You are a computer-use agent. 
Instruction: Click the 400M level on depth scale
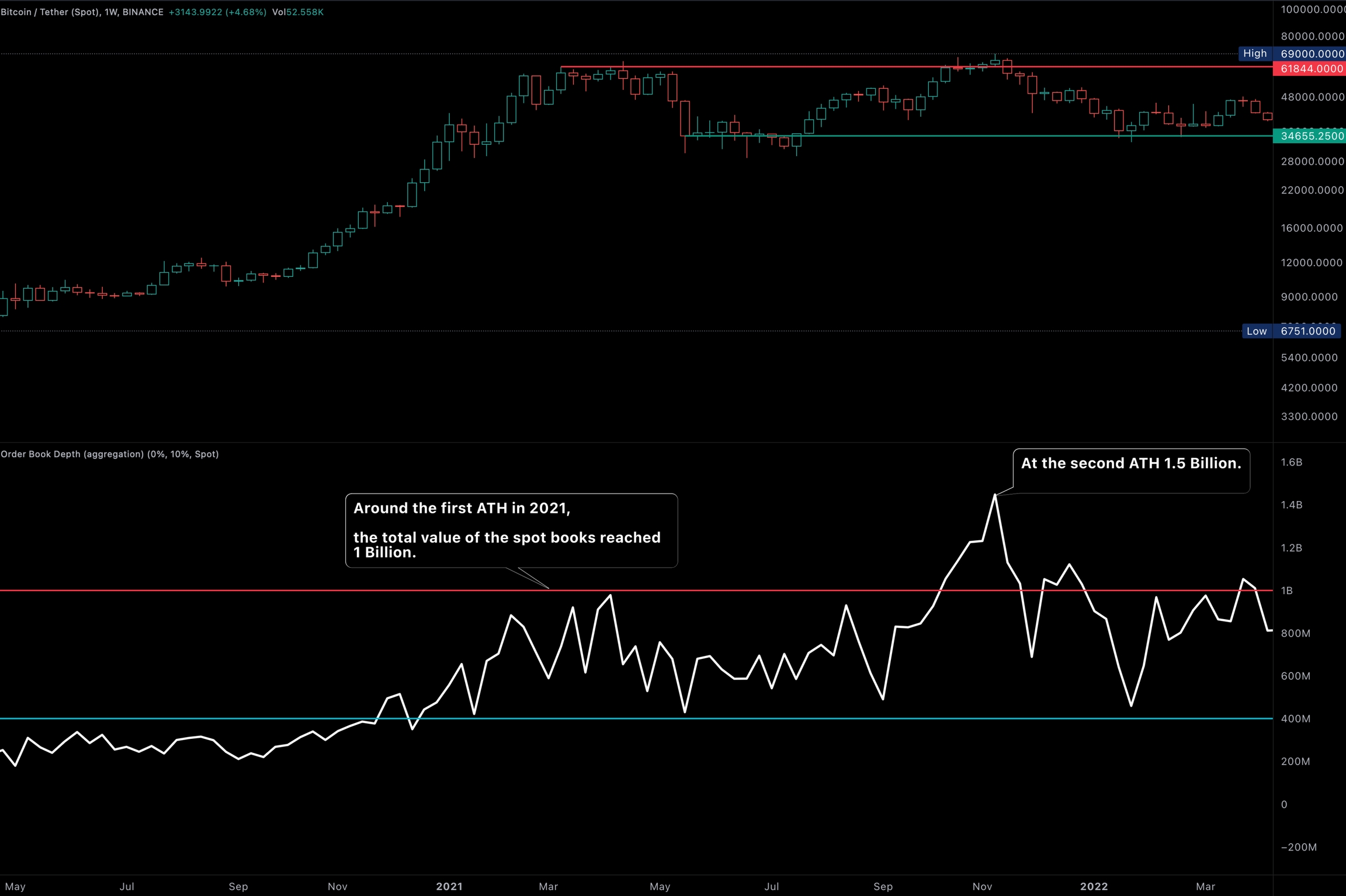click(x=1295, y=718)
